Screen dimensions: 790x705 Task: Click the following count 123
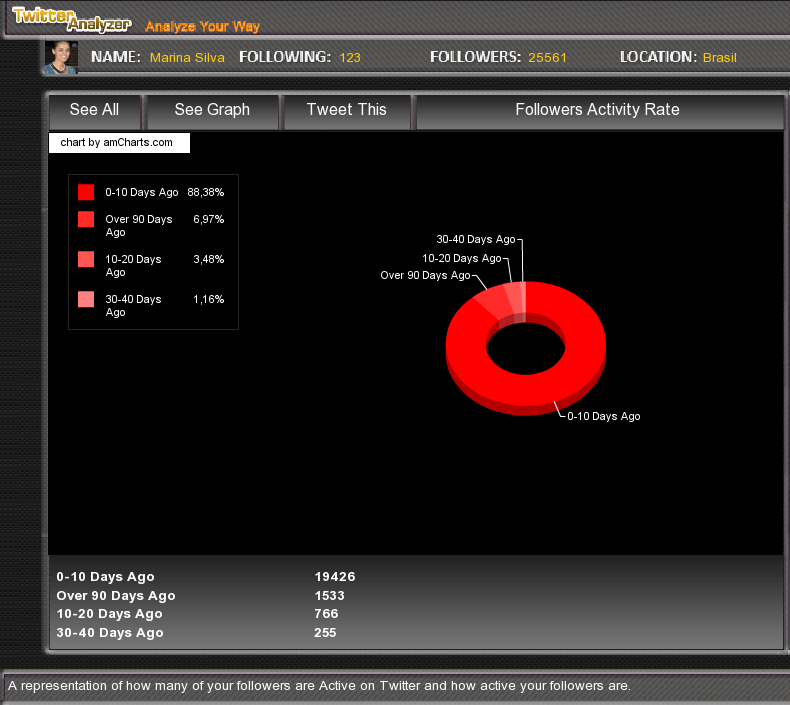click(x=350, y=57)
